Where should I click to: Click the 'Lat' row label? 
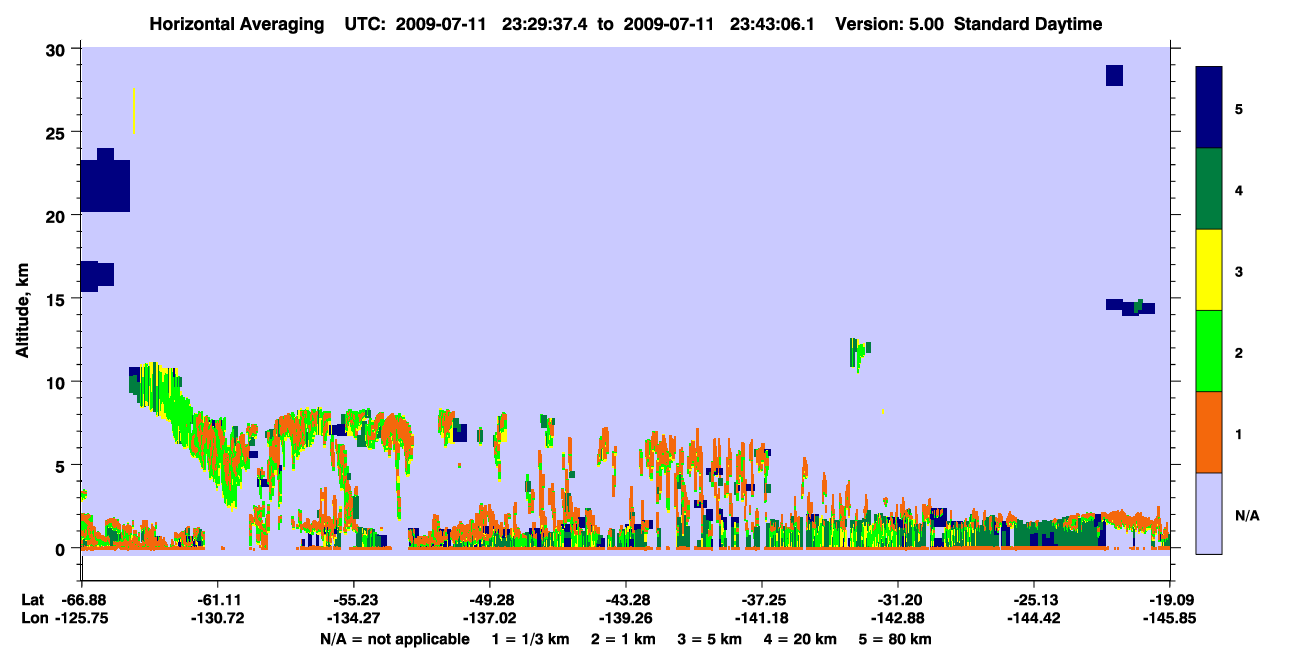[x=32, y=599]
